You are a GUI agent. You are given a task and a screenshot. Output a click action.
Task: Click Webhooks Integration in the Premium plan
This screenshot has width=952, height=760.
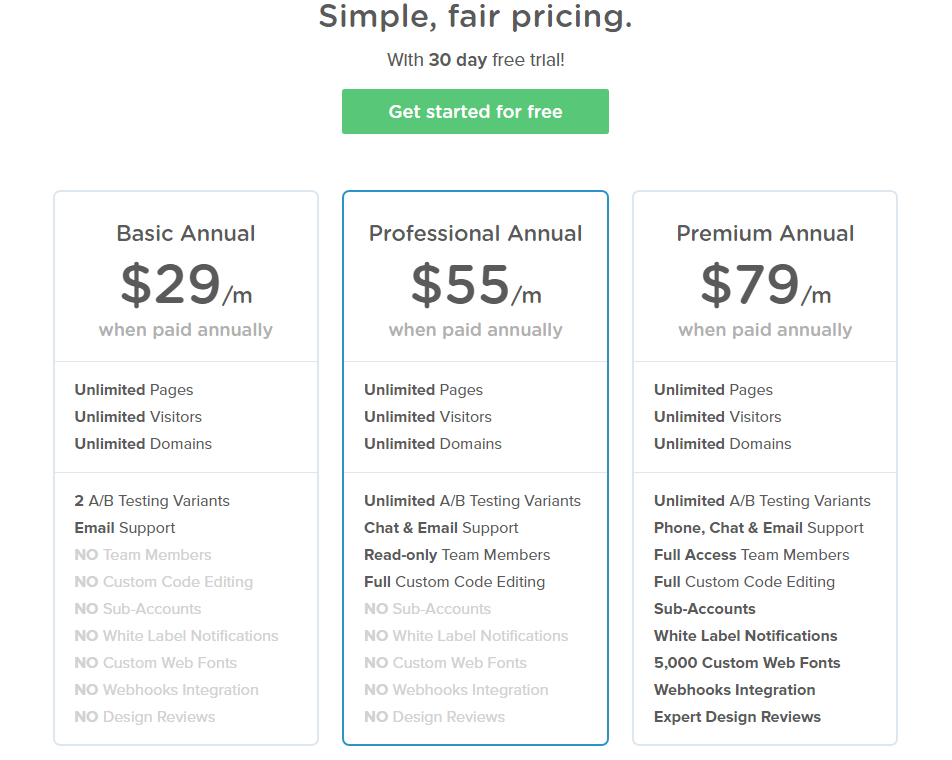[734, 690]
